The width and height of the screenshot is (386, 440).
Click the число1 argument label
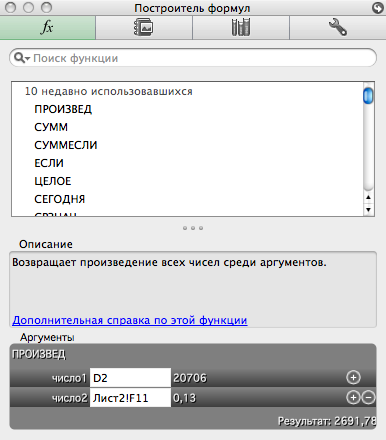[x=69, y=378]
